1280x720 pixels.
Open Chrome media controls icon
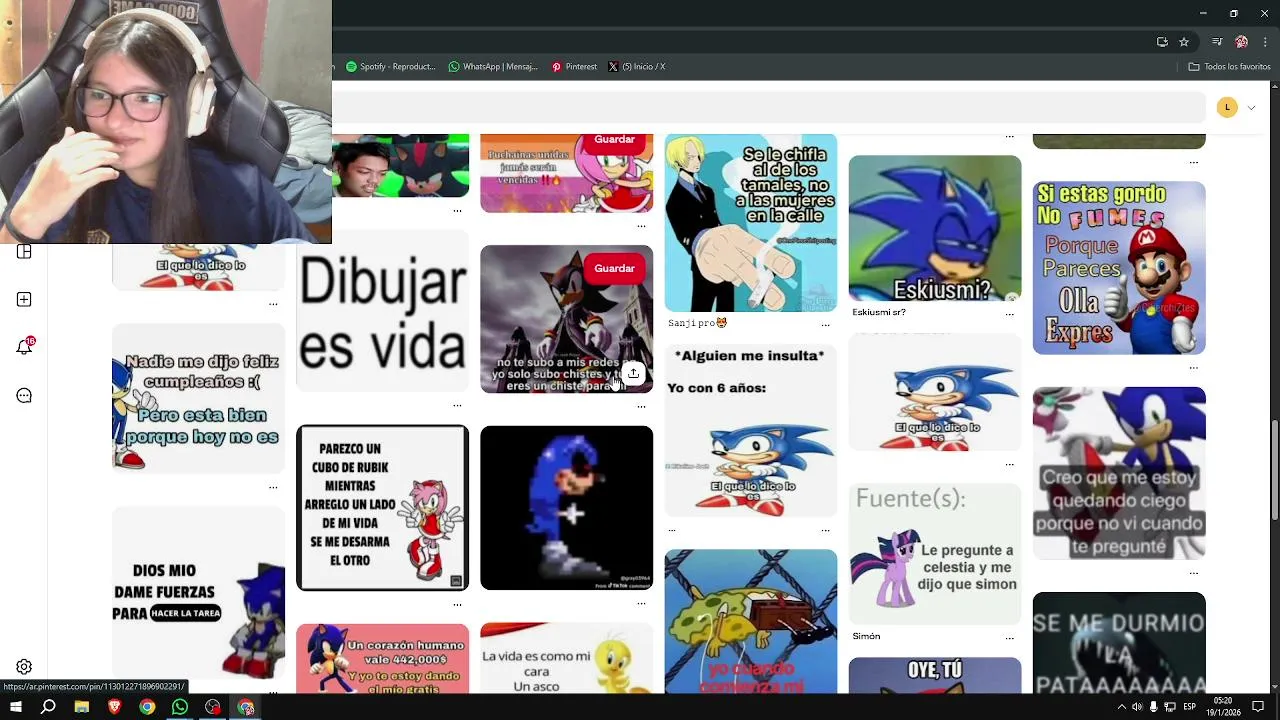pyautogui.click(x=1217, y=42)
